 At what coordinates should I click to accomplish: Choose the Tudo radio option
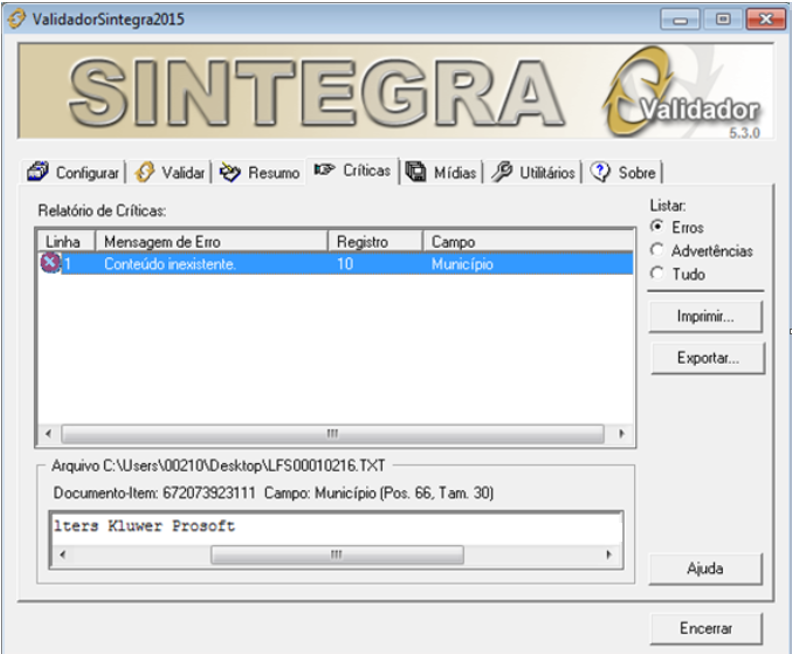tap(677, 274)
